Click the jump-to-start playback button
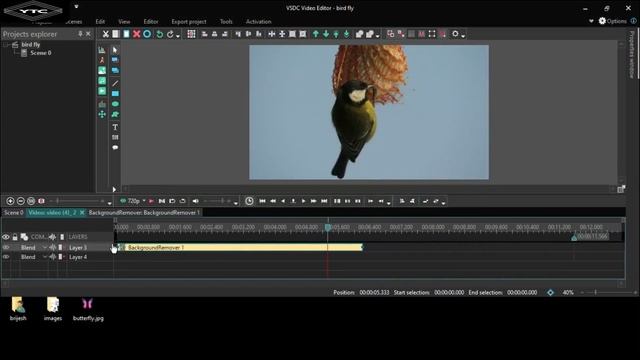Screen dimensions: 640x360 [262, 201]
